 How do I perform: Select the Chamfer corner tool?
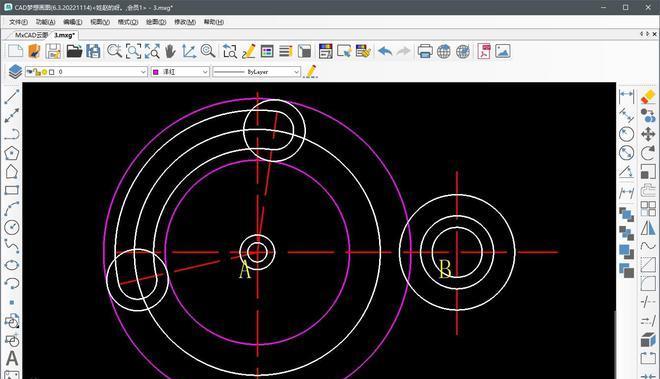648,265
